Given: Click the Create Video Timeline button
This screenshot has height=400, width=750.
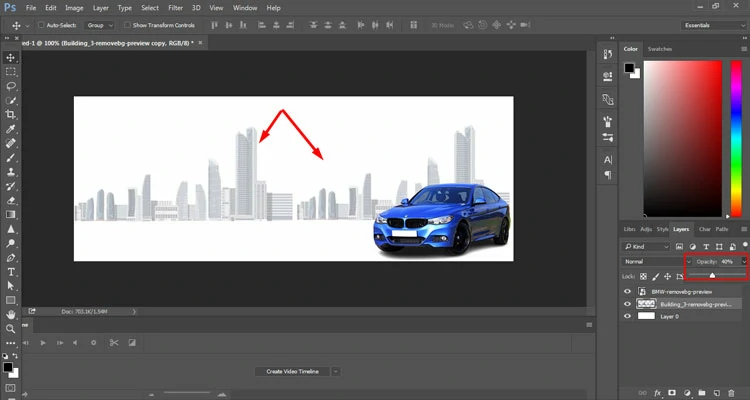Looking at the screenshot, I should (292, 371).
